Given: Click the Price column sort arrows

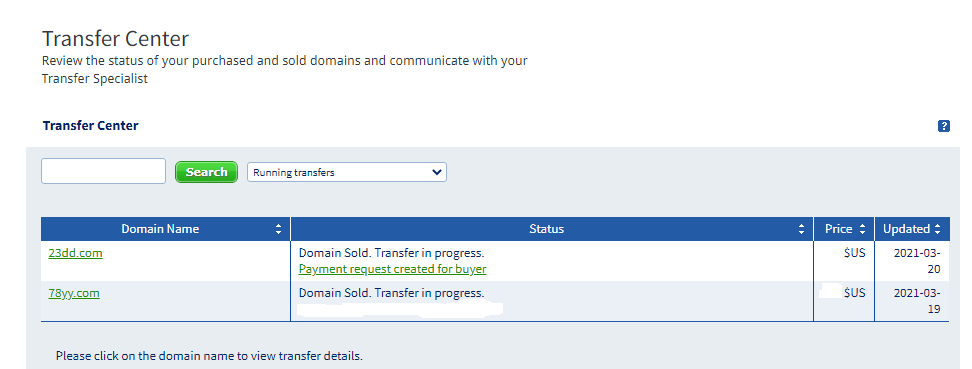Looking at the screenshot, I should pyautogui.click(x=862, y=229).
